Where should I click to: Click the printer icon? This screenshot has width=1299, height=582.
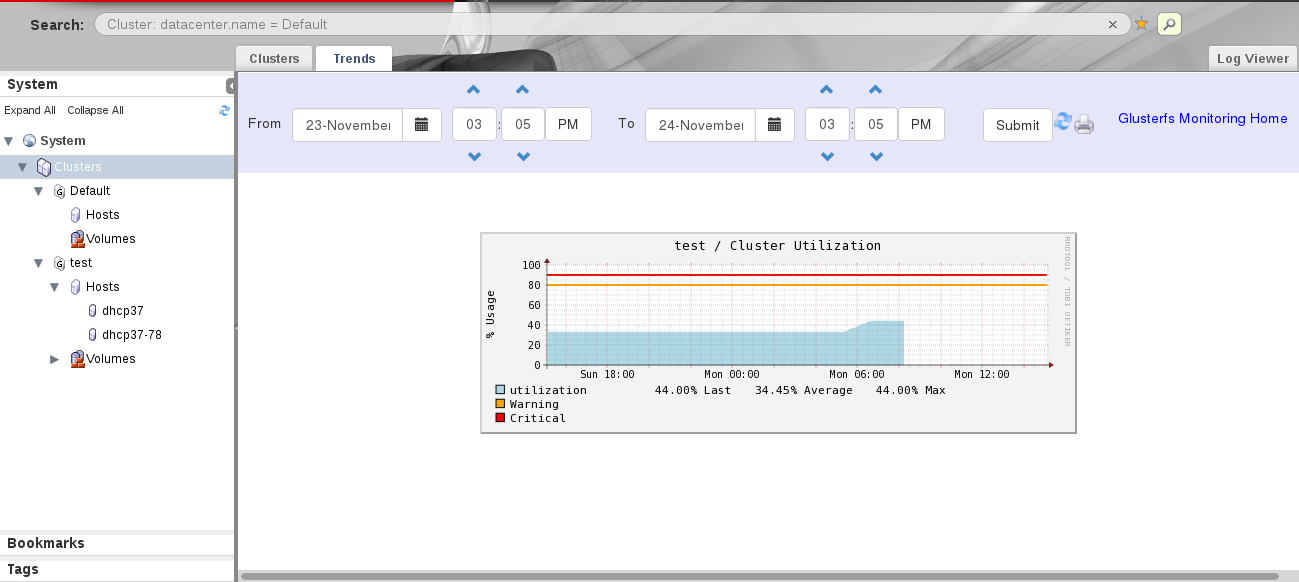click(x=1085, y=125)
